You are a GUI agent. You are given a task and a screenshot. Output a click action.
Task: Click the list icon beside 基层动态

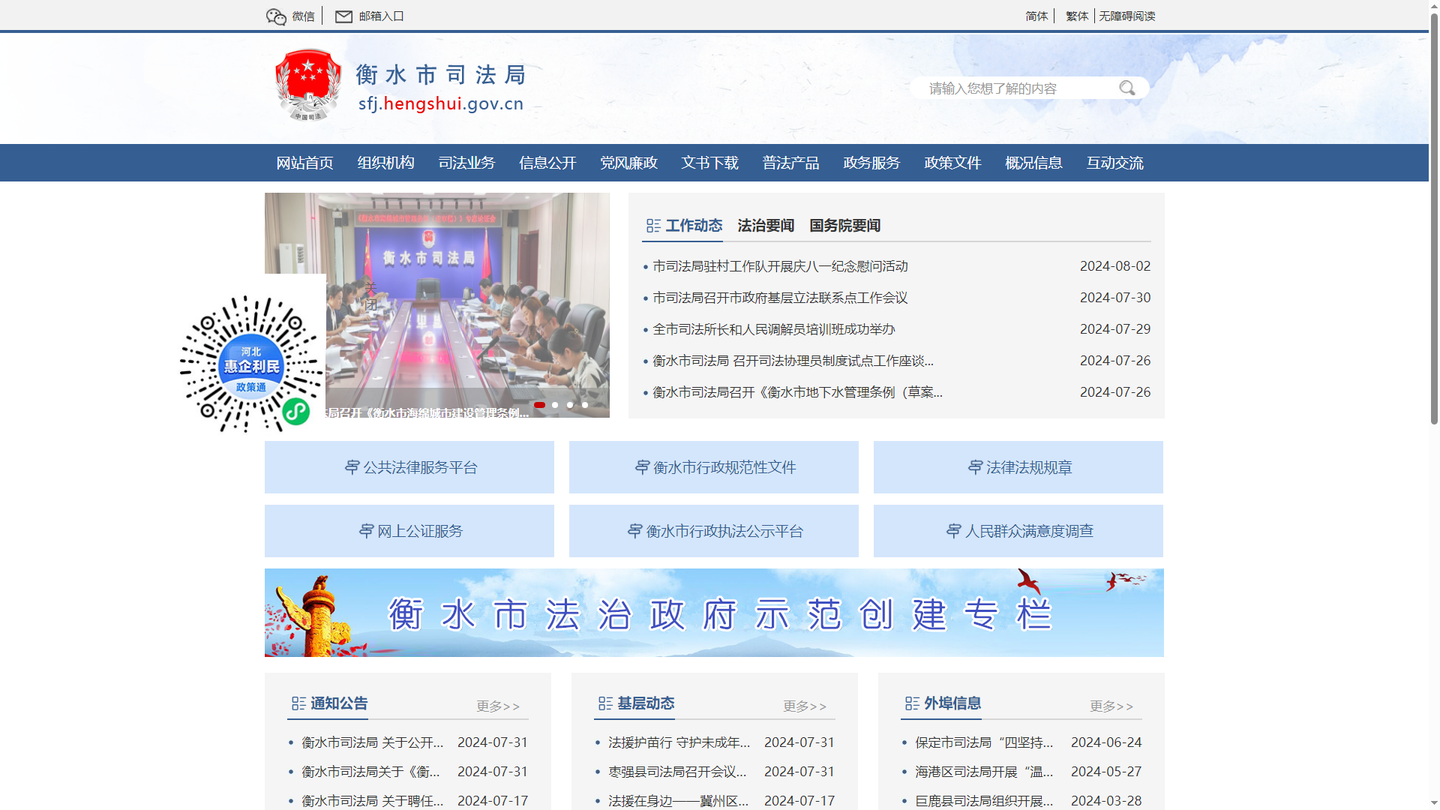click(x=605, y=704)
